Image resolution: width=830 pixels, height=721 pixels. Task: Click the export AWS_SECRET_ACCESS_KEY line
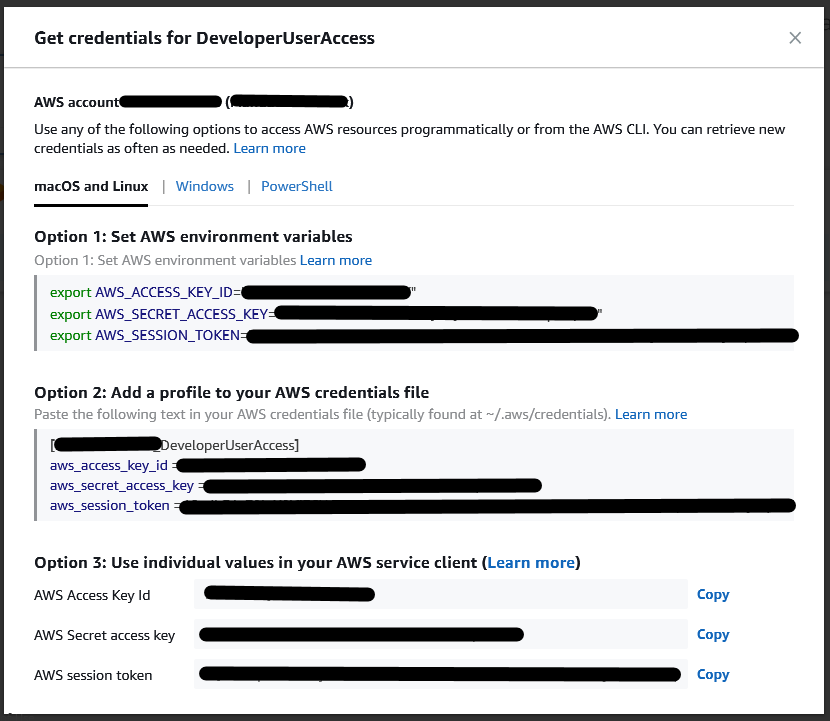[326, 314]
